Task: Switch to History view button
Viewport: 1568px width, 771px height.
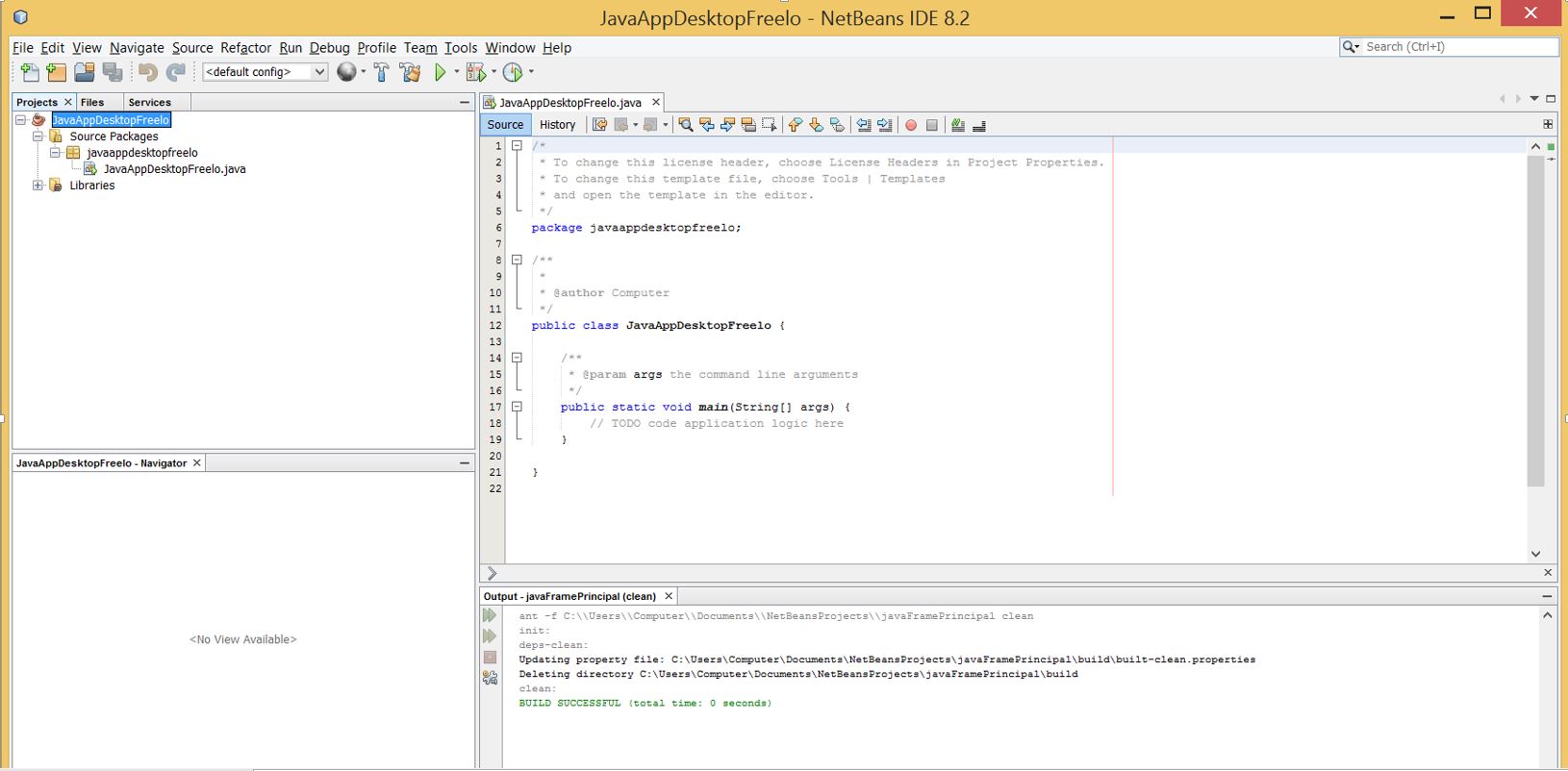Action: 557,125
